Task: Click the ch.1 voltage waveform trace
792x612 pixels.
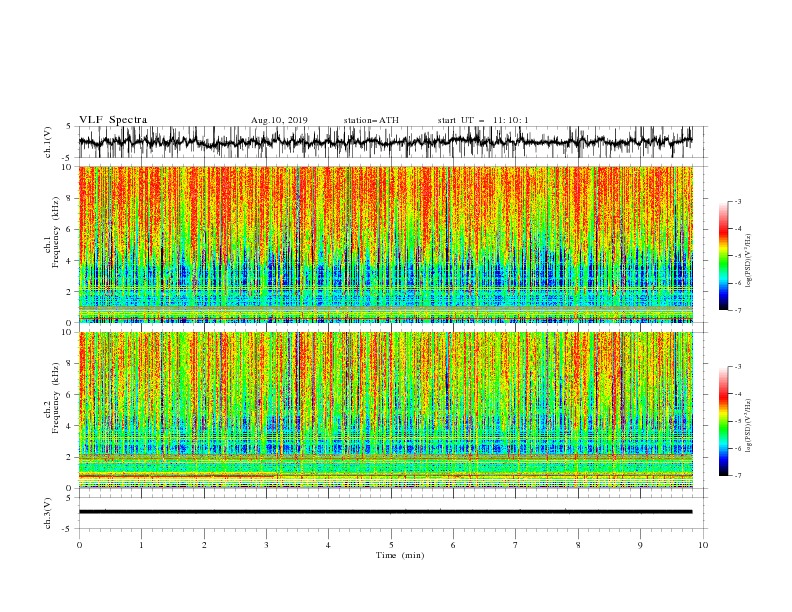Action: [x=385, y=142]
